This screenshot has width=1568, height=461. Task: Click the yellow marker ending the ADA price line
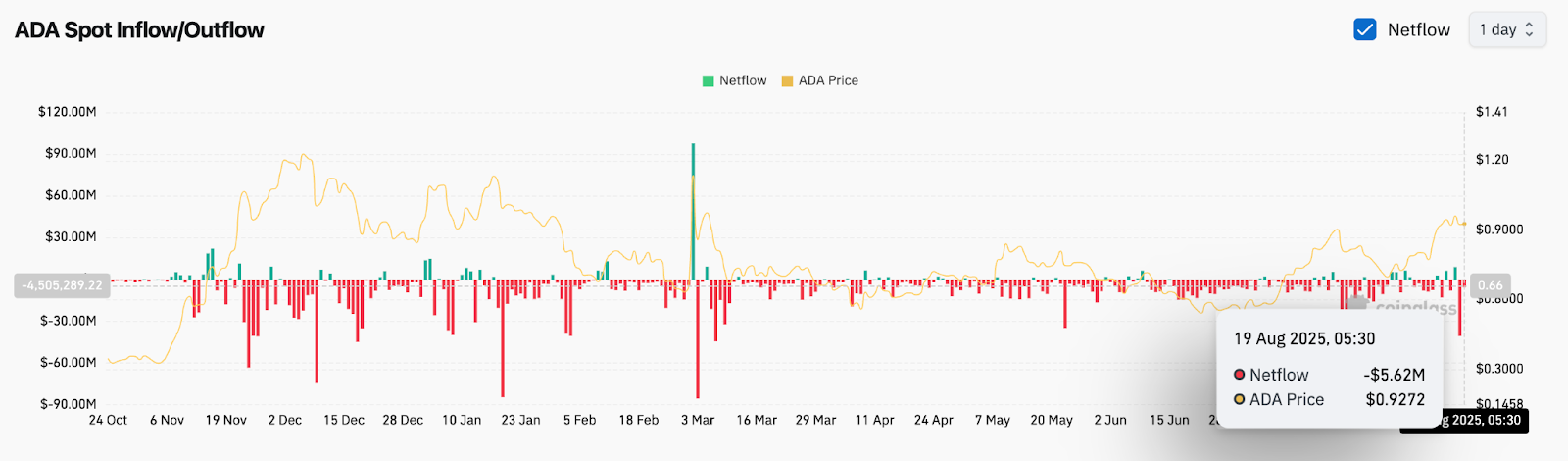pyautogui.click(x=1464, y=224)
